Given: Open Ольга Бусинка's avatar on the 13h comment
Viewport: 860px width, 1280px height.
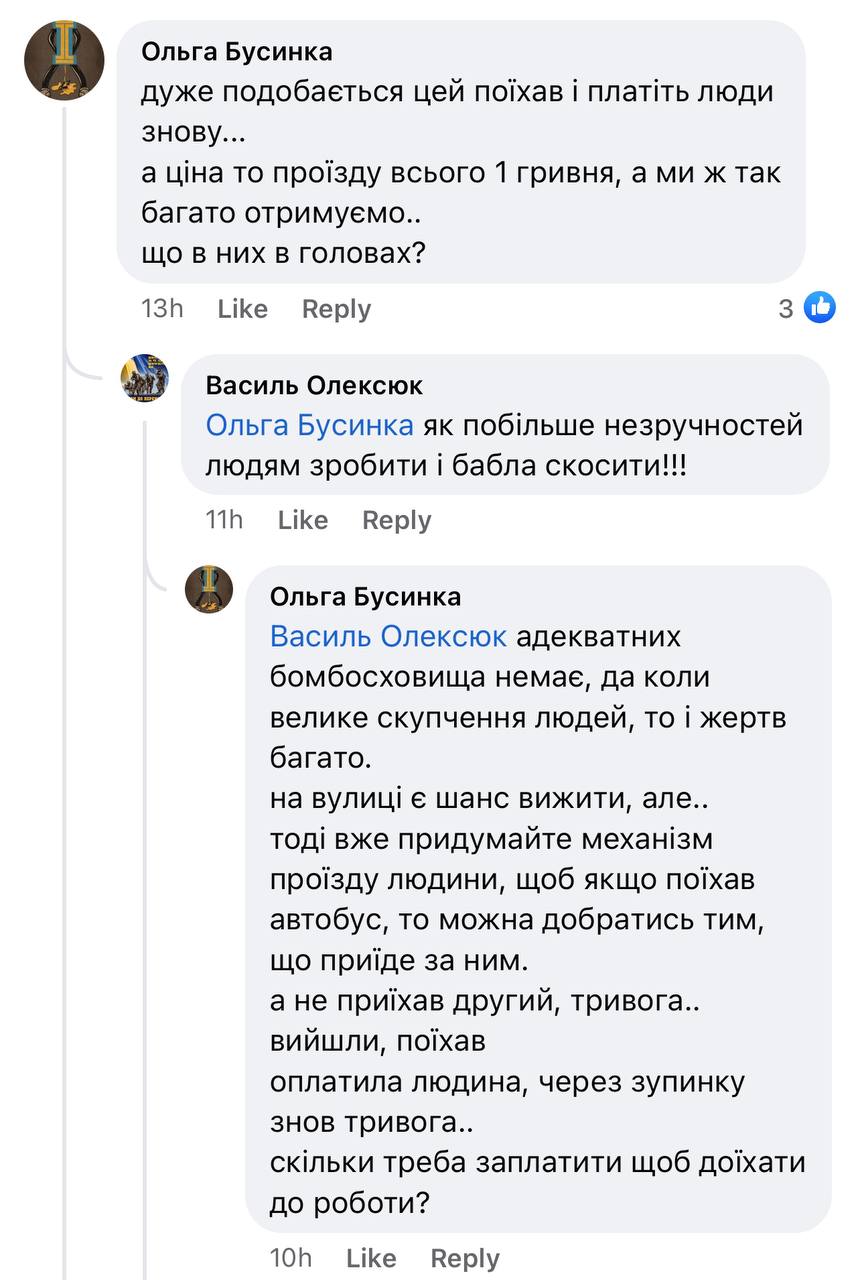Looking at the screenshot, I should click(x=64, y=60).
